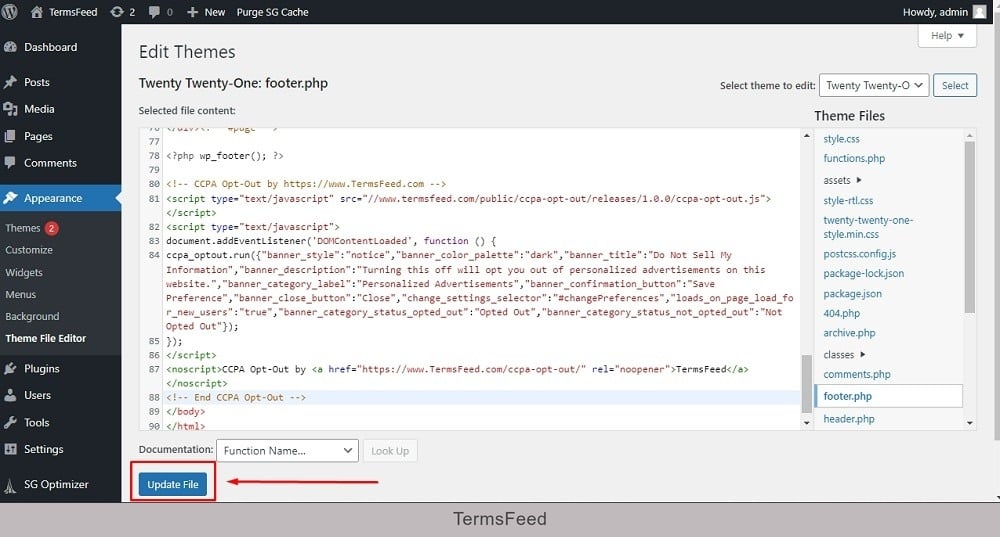This screenshot has height=537, width=1000.
Task: Open comments.php theme file
Action: coord(857,374)
